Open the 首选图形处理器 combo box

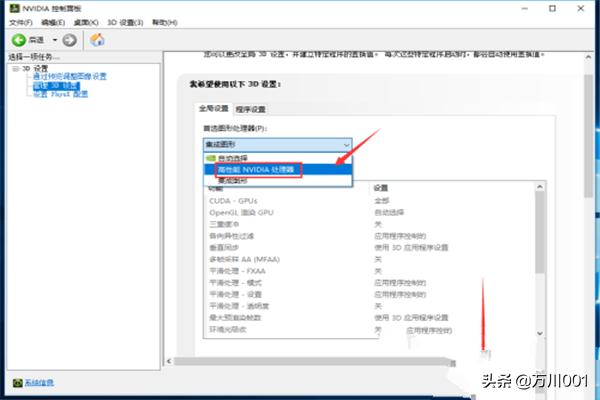(x=277, y=145)
